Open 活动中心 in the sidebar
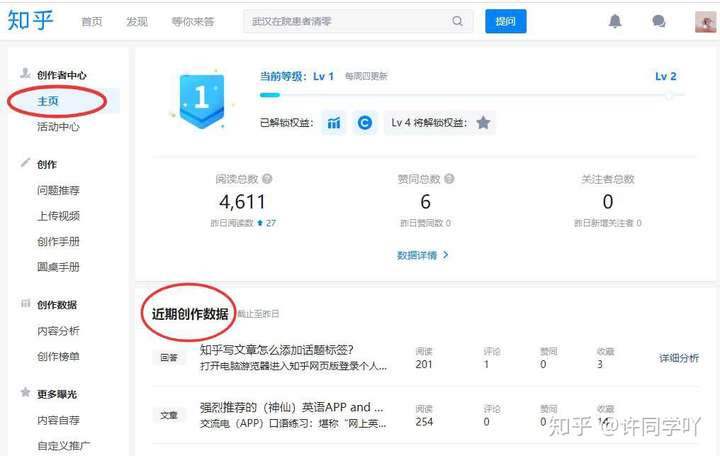 (58, 127)
